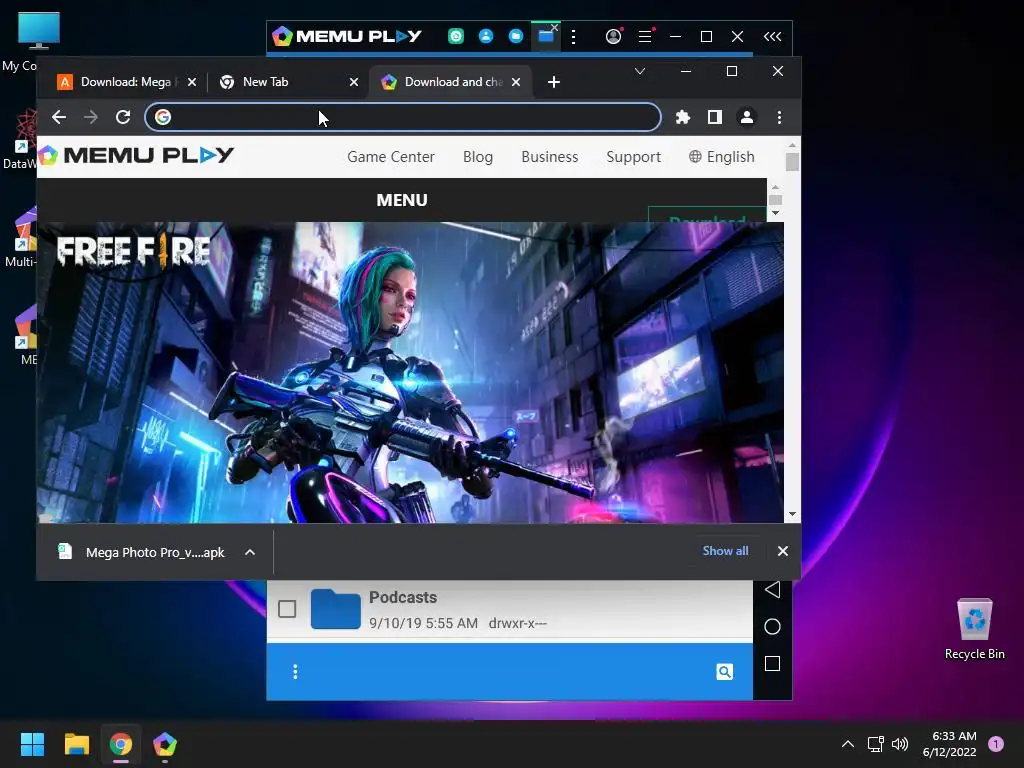Open the Game Center menu item
The height and width of the screenshot is (768, 1024).
[391, 157]
